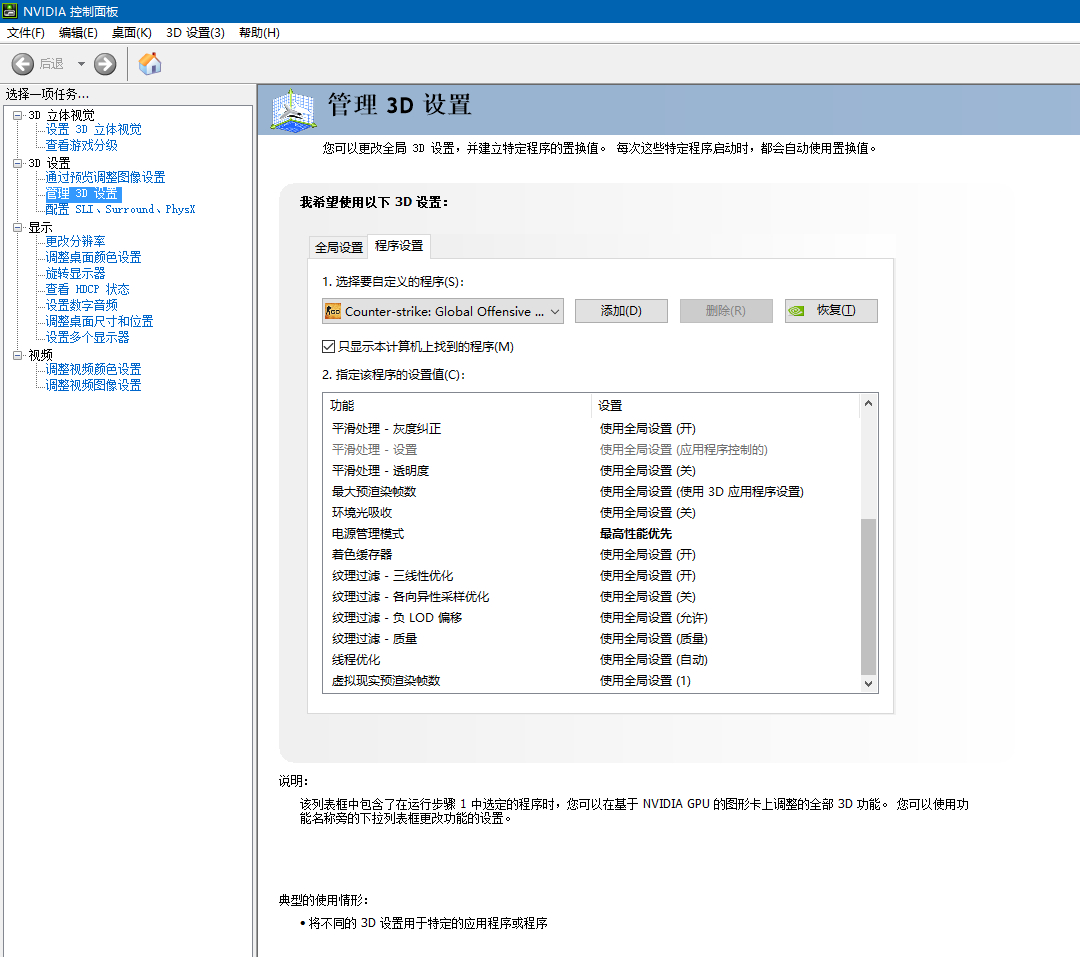Select the 虚拟现实预渲染帧数 row

click(592, 681)
